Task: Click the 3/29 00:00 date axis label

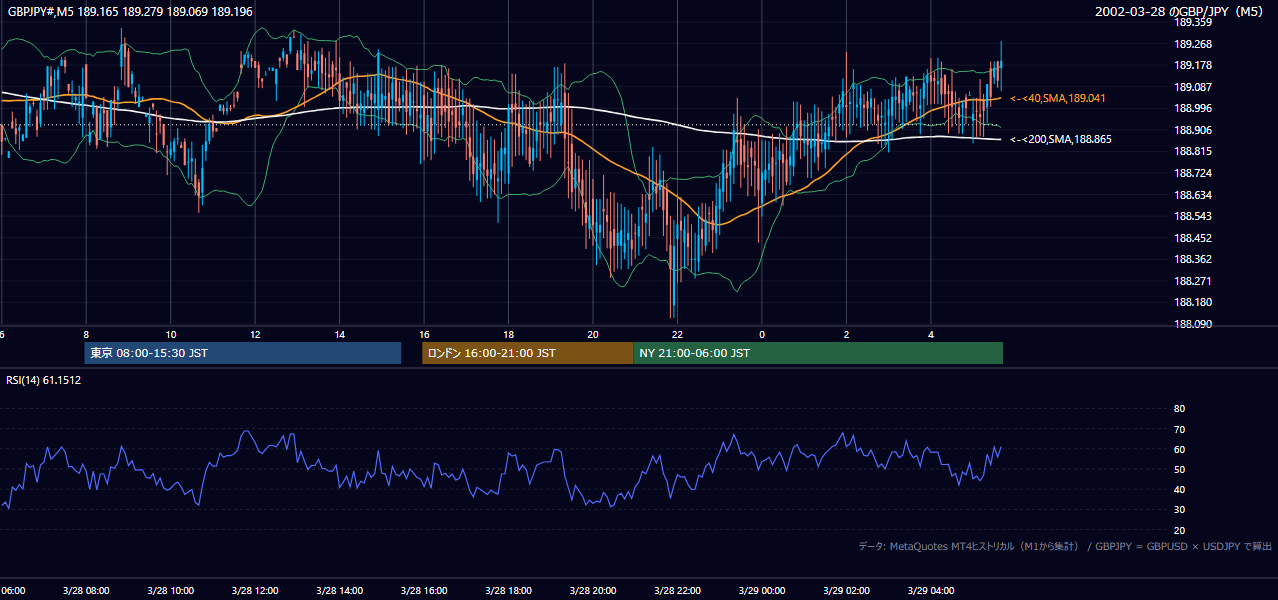Action: [762, 590]
